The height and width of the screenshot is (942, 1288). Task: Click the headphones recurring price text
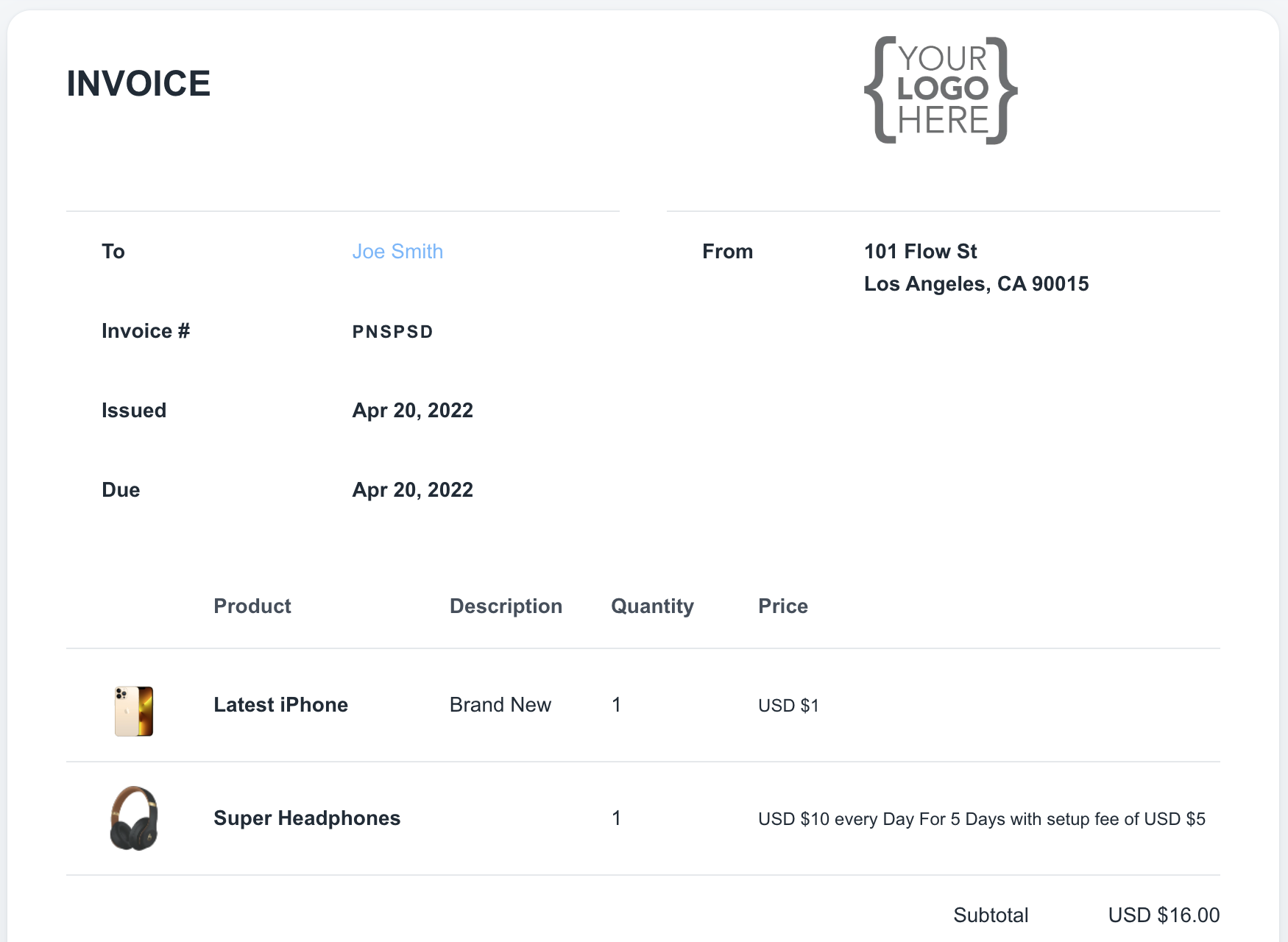click(982, 819)
